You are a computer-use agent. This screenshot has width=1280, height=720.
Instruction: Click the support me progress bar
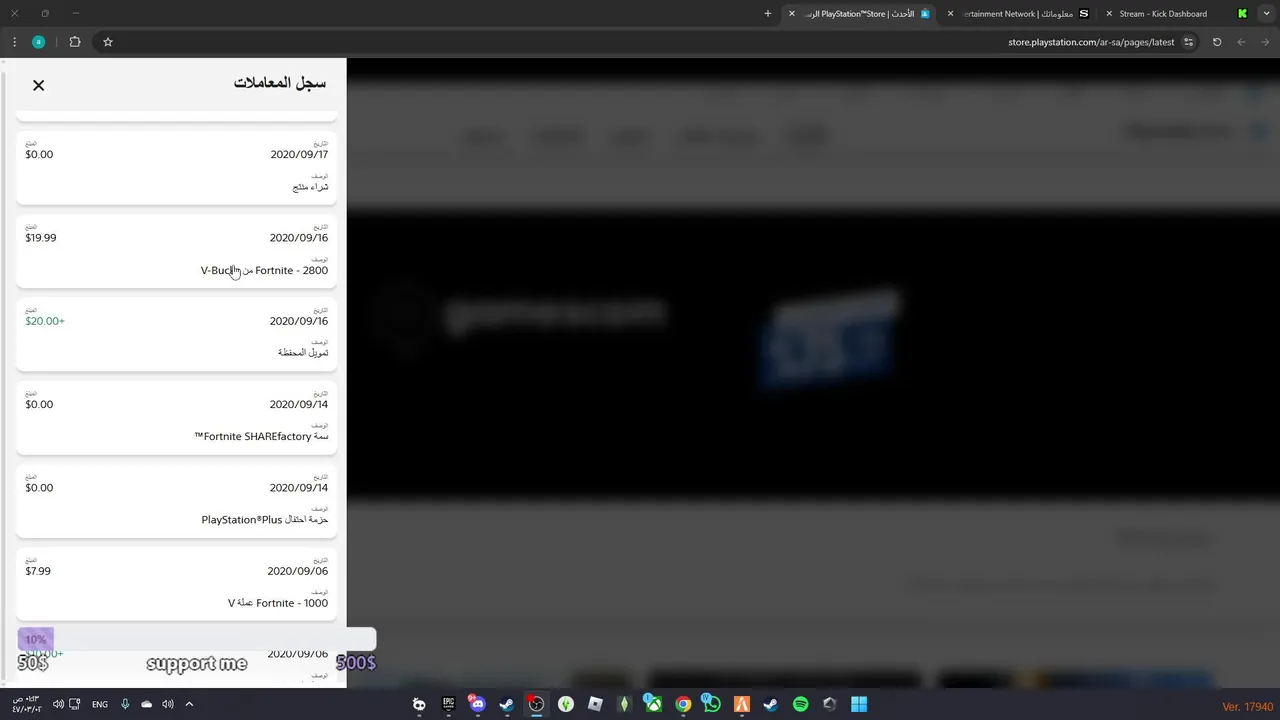(197, 639)
